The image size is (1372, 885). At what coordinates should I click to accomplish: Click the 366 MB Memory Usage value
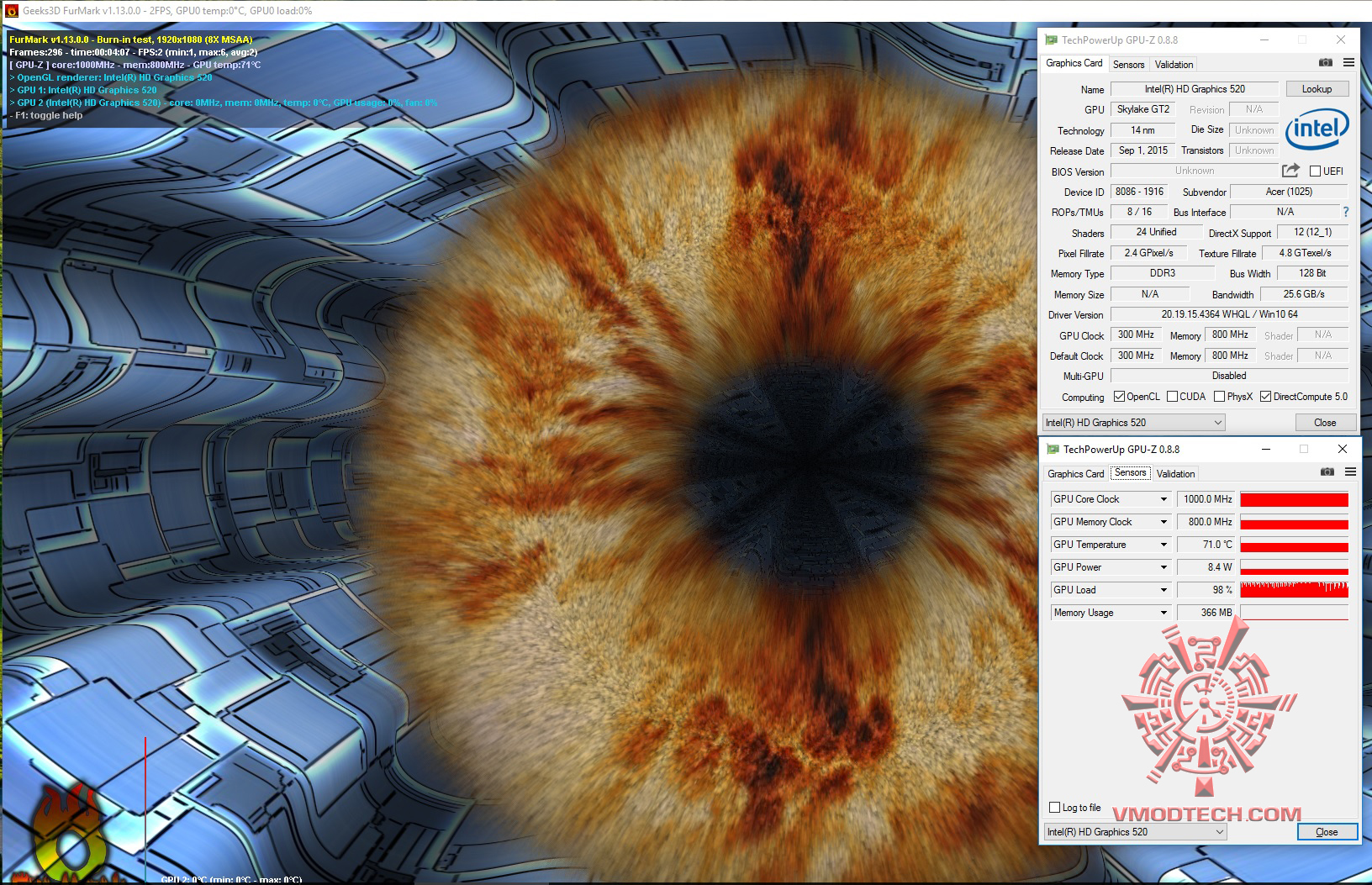pyautogui.click(x=1206, y=613)
